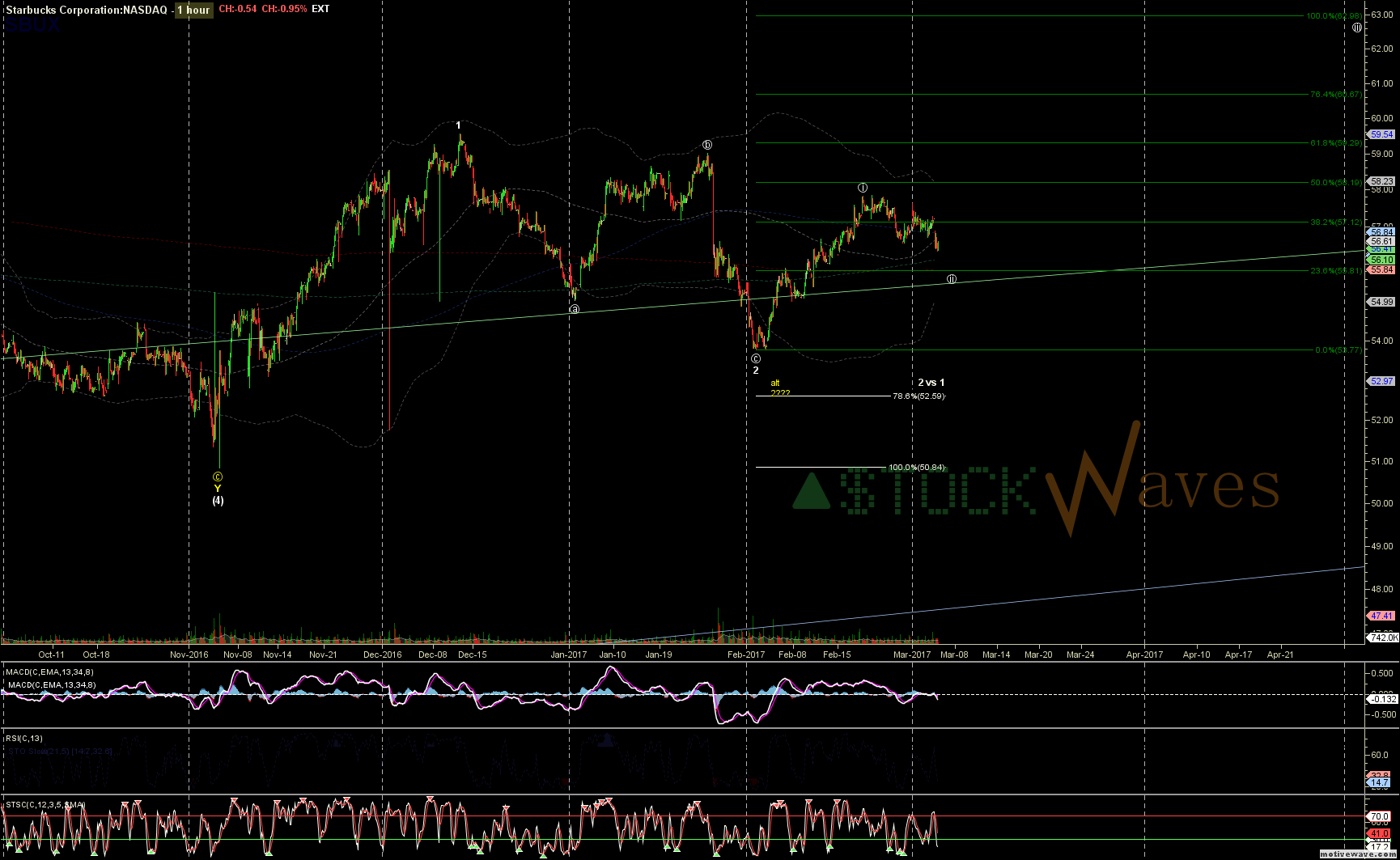The width and height of the screenshot is (1400, 860).
Task: Click the 78.6%(52.59) retracement label
Action: pyautogui.click(x=918, y=396)
